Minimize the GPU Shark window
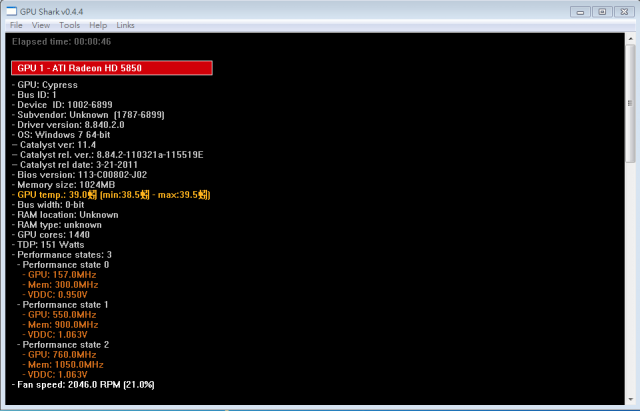Screen dimensions: 640x411 [x=580, y=12]
